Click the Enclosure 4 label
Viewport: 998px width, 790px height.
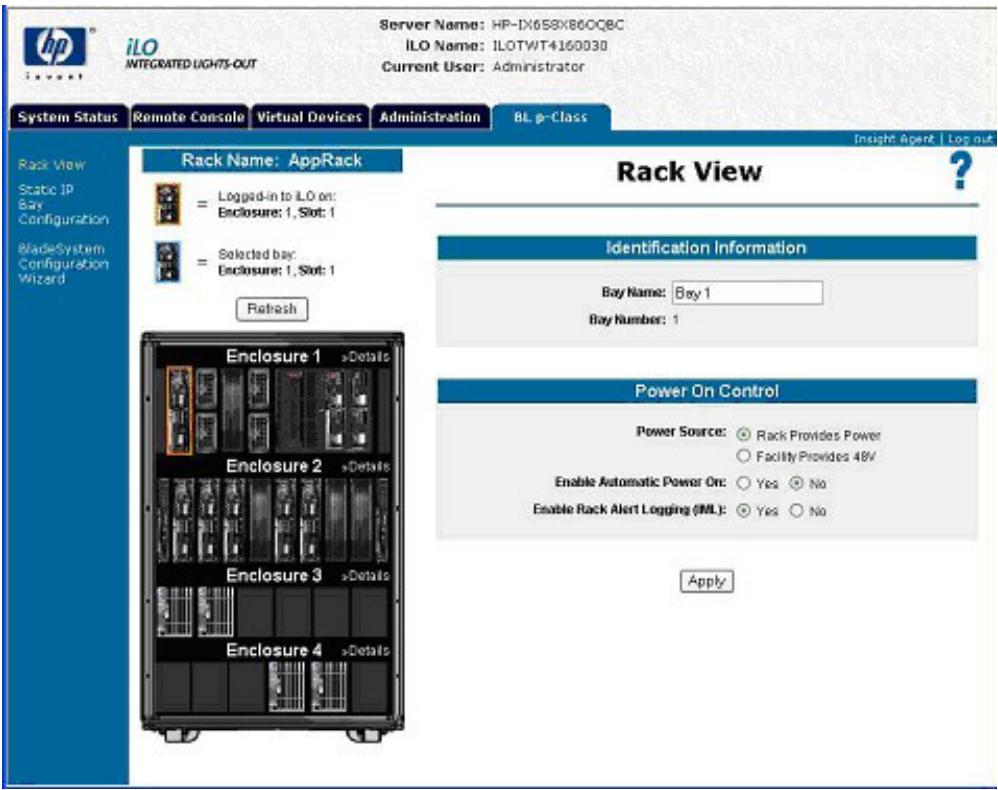click(x=274, y=650)
